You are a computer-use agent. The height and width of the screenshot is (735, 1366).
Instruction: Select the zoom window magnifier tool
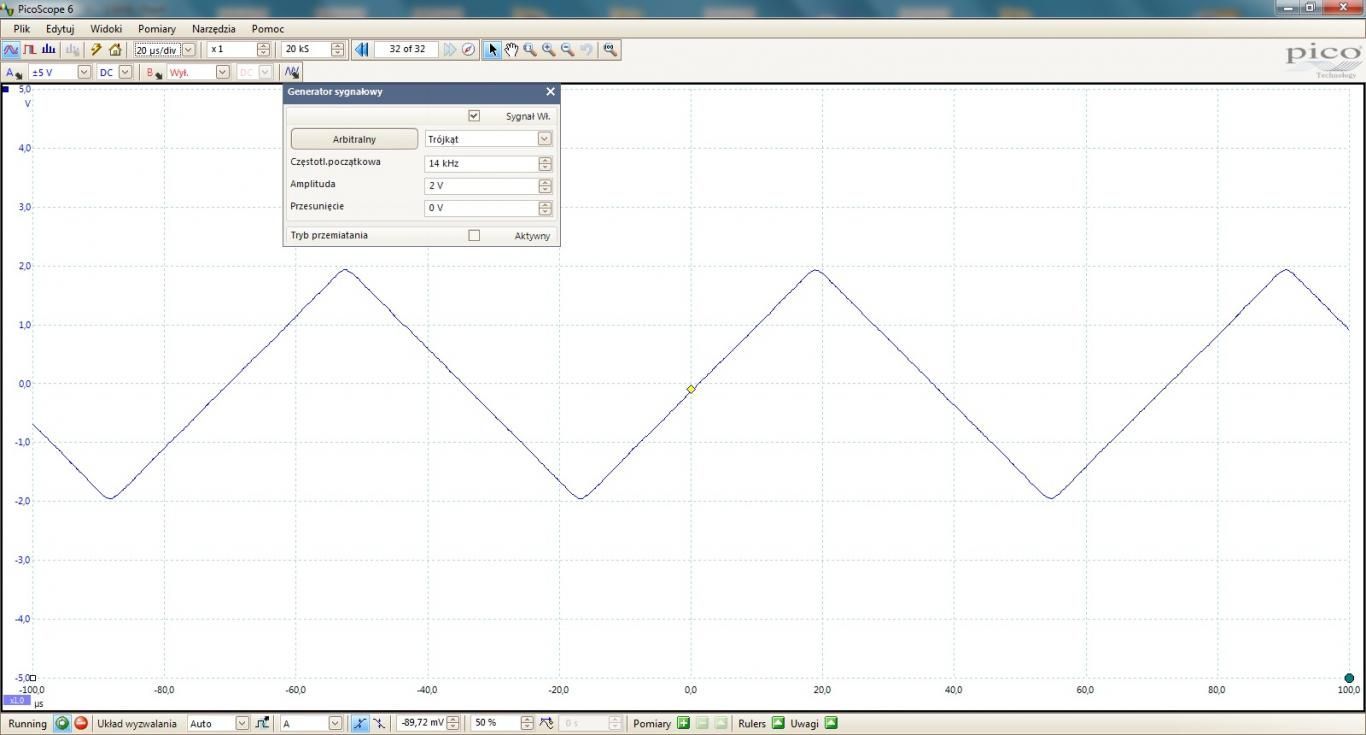coord(530,49)
